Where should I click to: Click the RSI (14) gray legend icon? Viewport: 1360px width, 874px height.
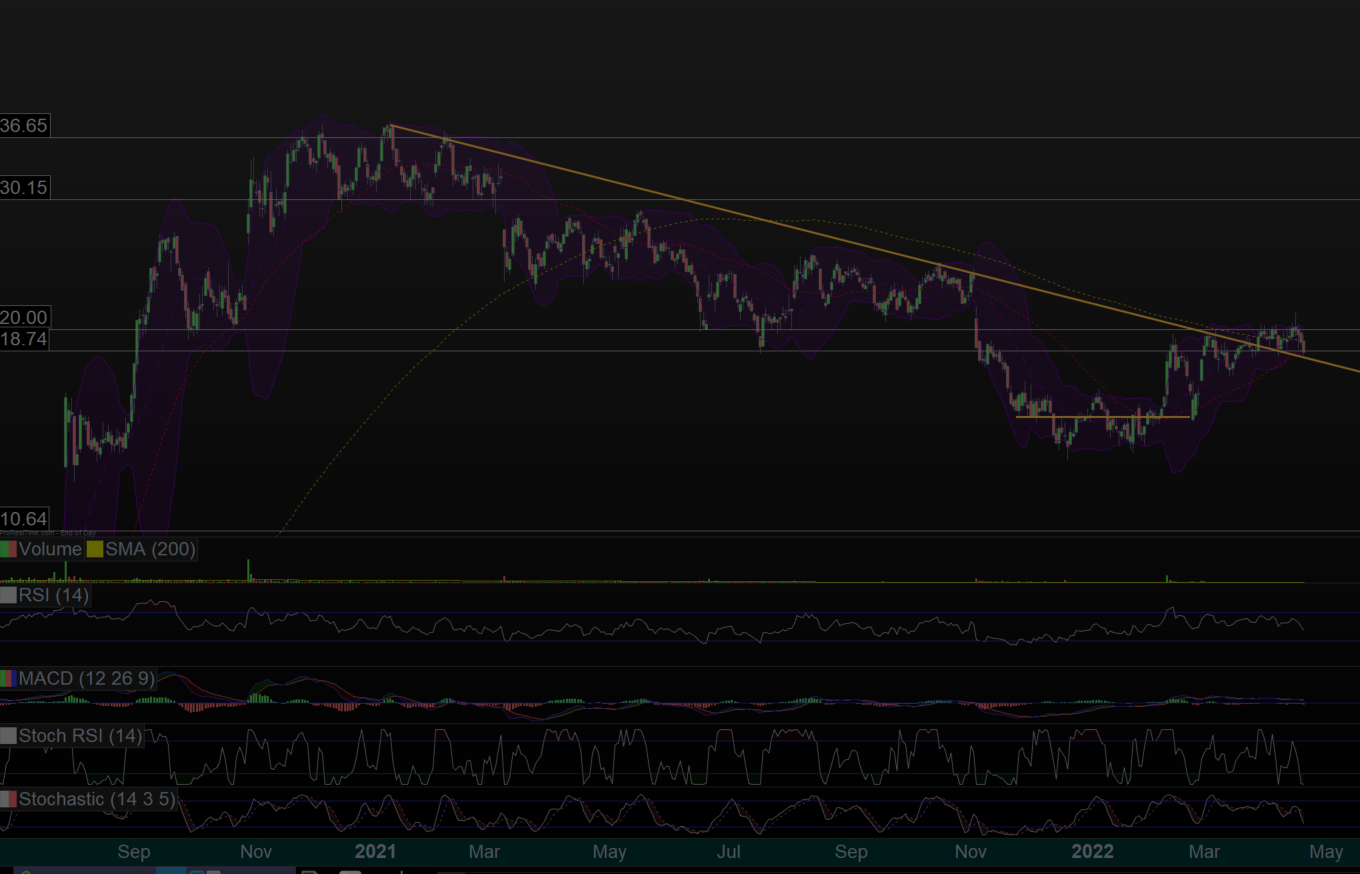click(x=9, y=596)
